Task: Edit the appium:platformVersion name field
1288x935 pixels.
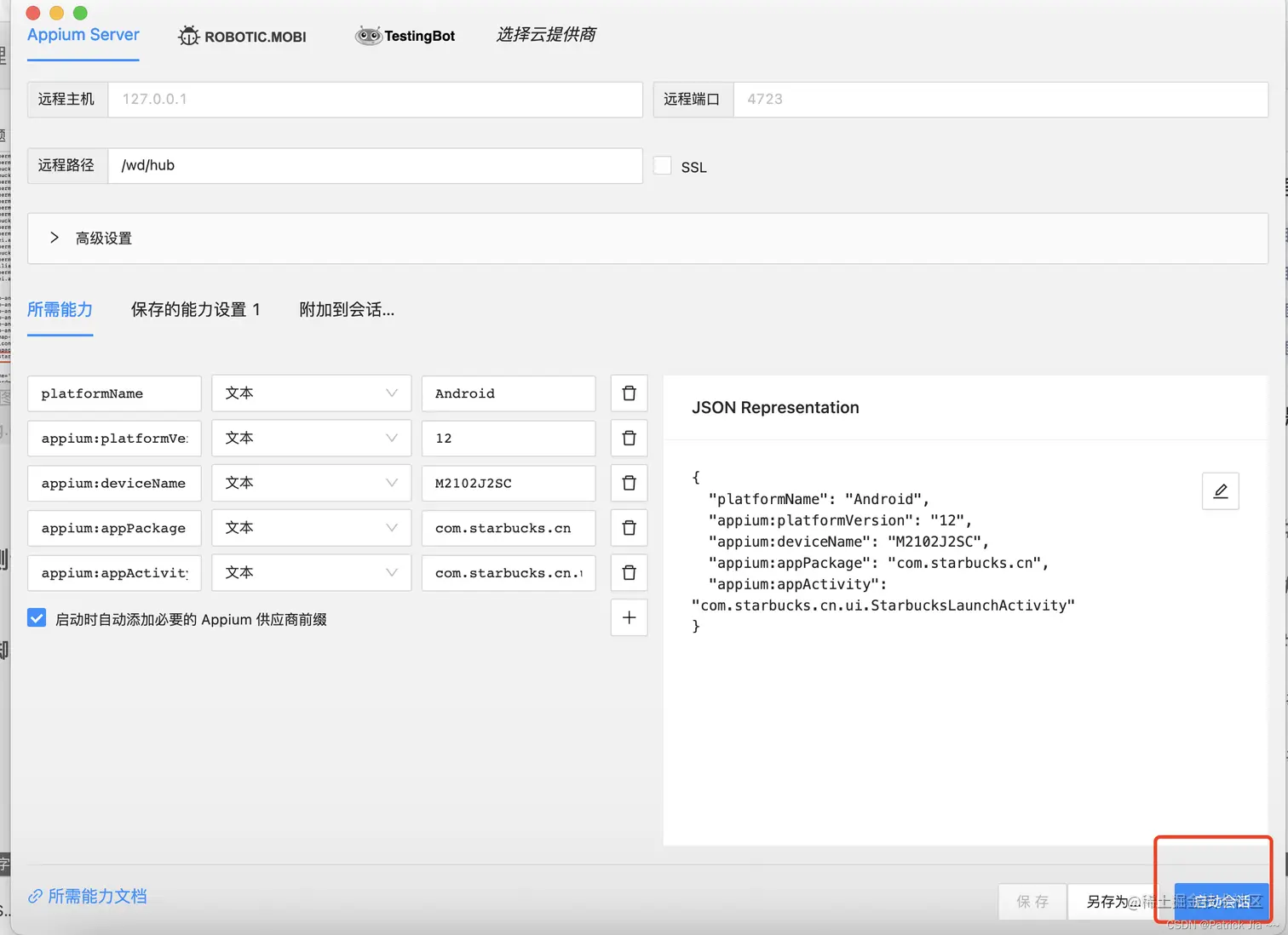Action: pos(114,438)
